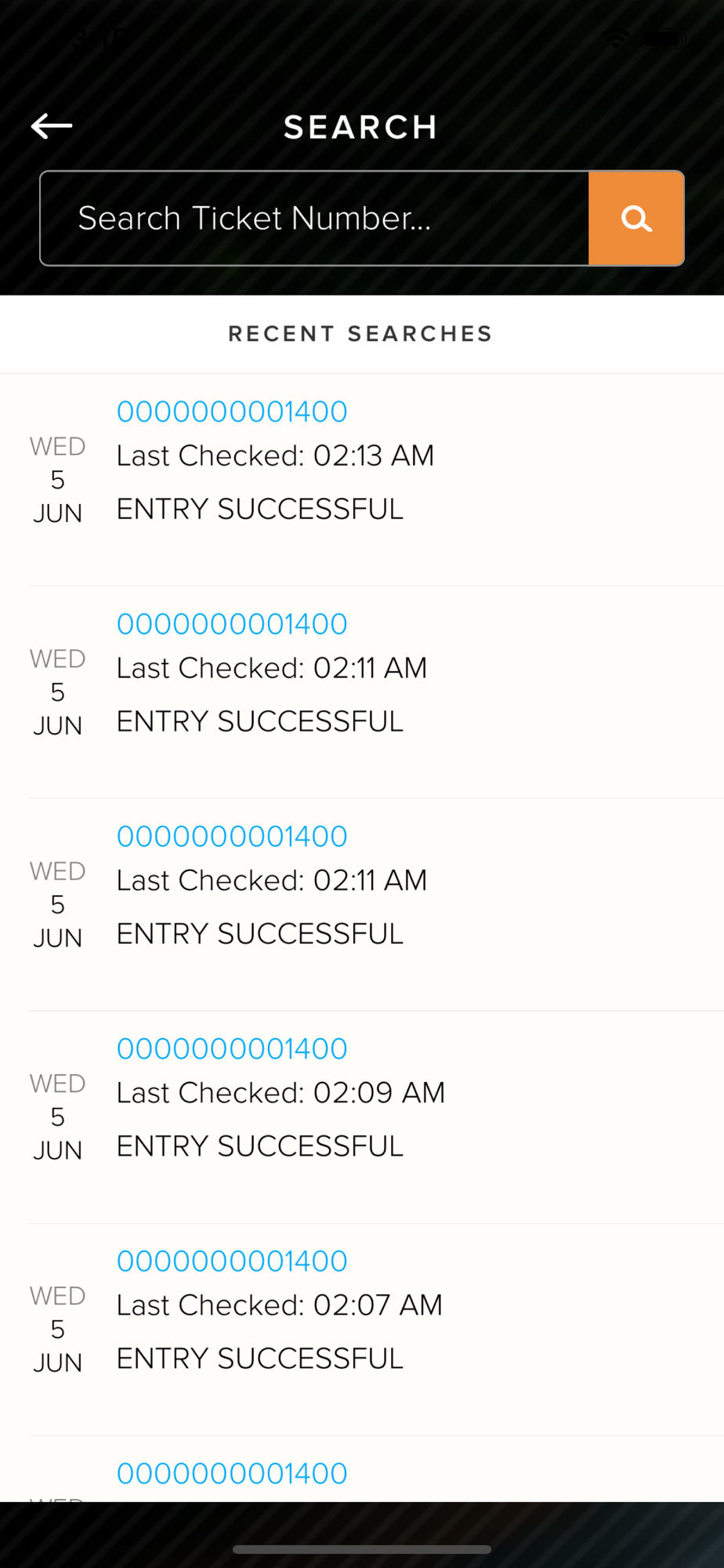
Task: Select the Last Checked 02:09 AM text
Action: 281,1093
